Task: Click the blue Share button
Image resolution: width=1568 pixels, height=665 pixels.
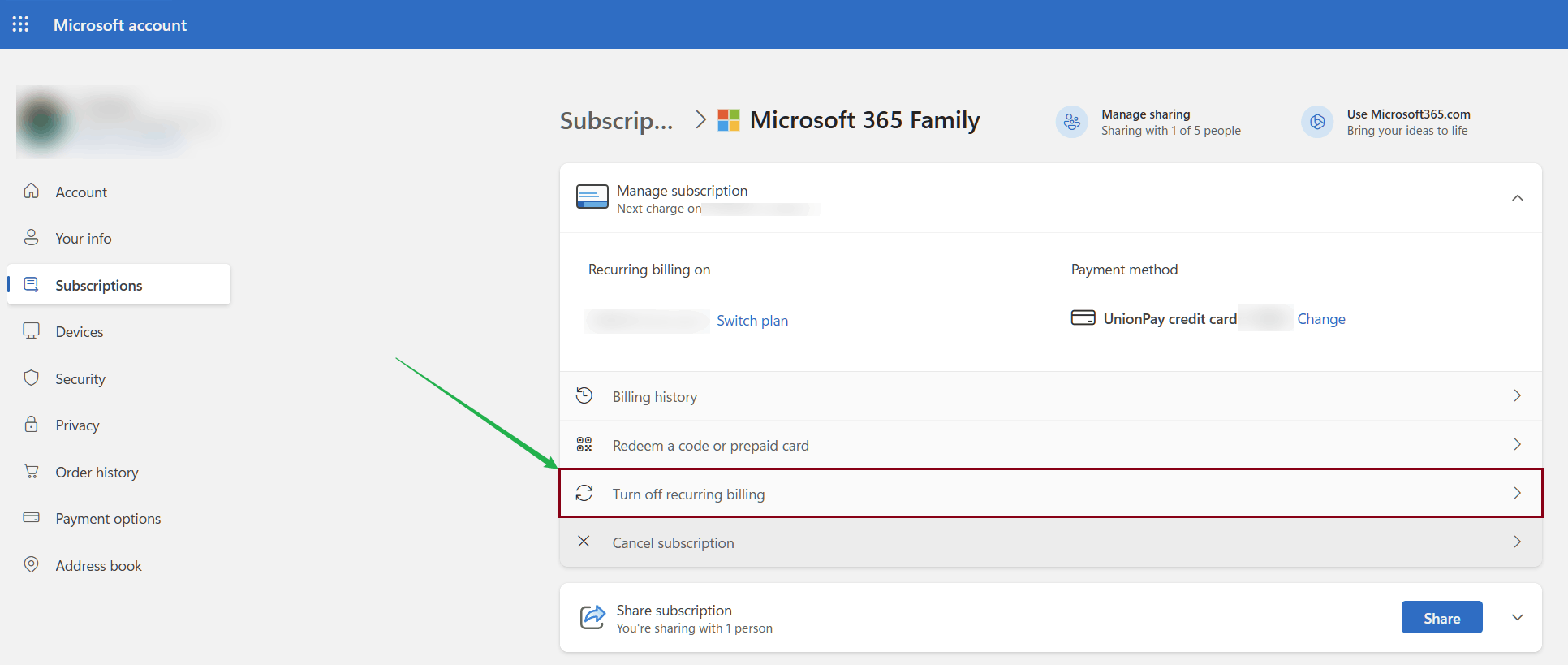Action: click(1442, 617)
